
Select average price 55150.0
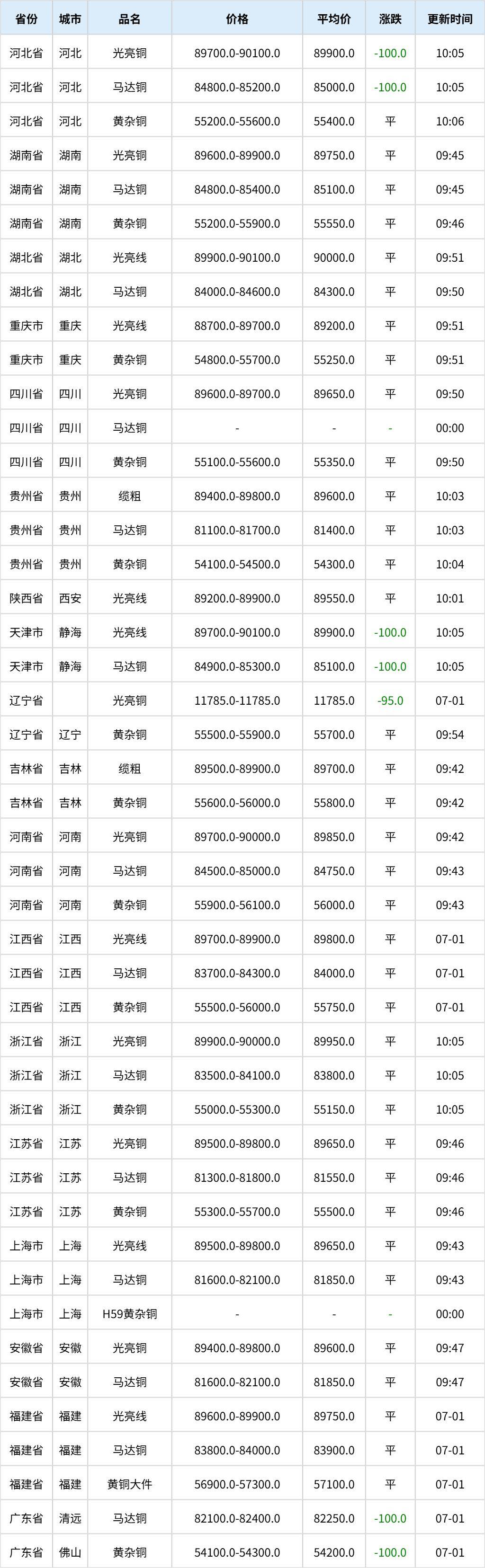coord(334,1110)
